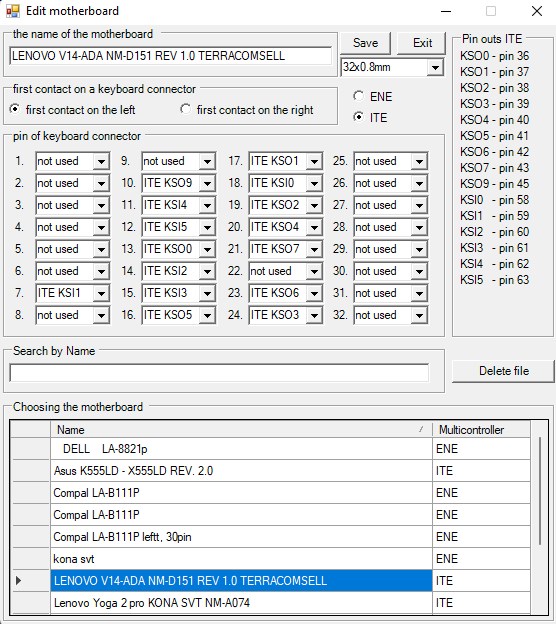Screen dimensions: 556x624
Task: Click KSO0 - pin 36 in Pin outs ITE
Action: [494, 56]
